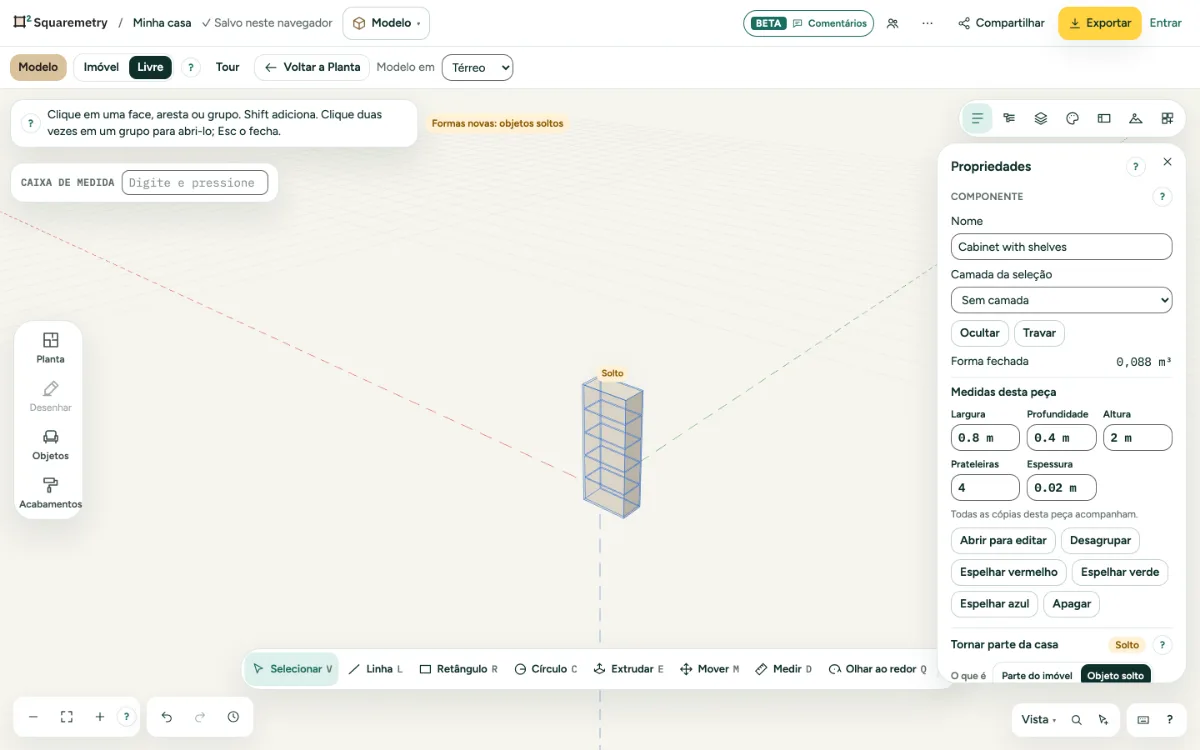
Task: Choose the Mover tool
Action: click(710, 669)
